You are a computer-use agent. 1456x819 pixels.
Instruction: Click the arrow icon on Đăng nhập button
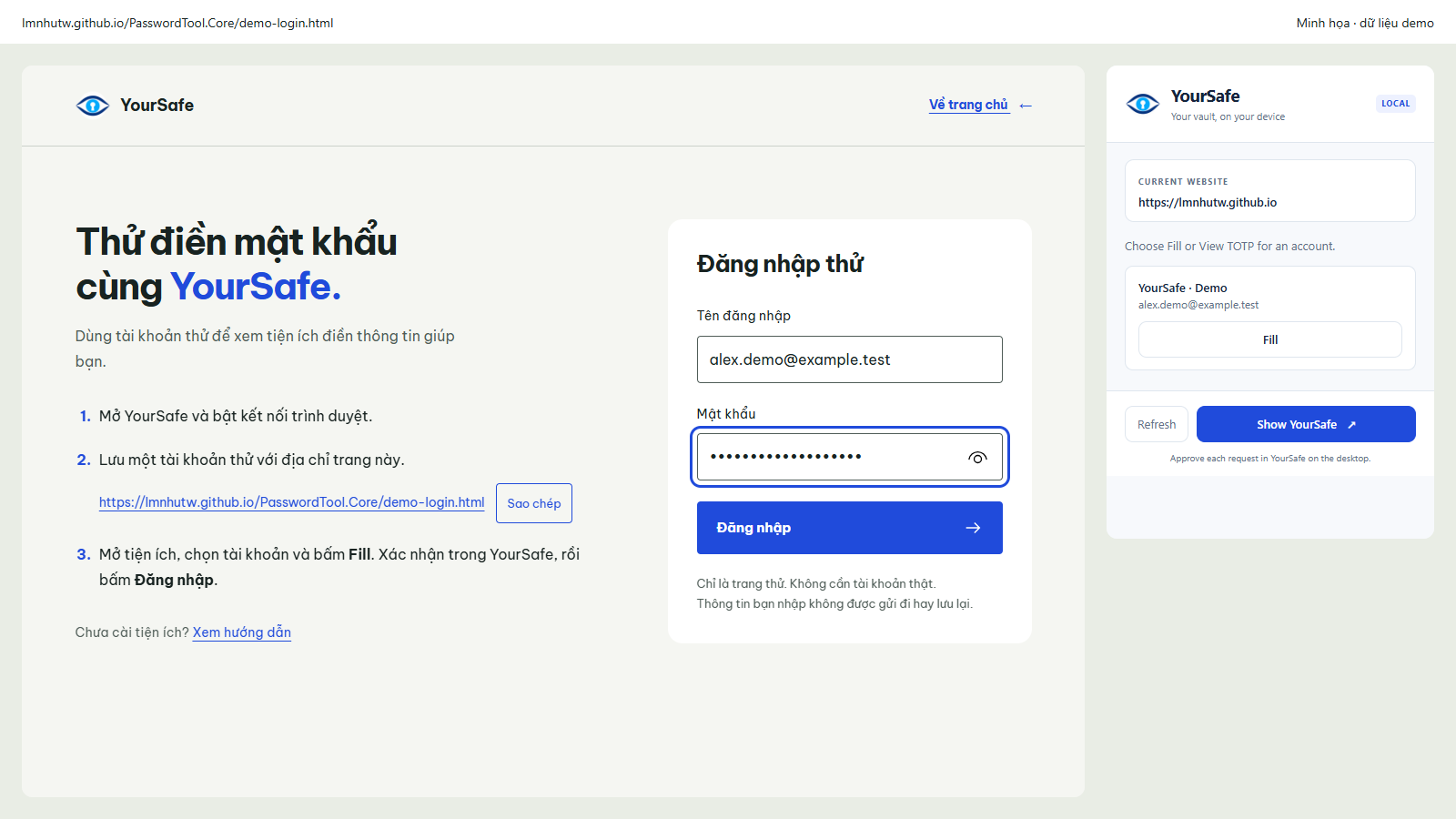point(973,528)
